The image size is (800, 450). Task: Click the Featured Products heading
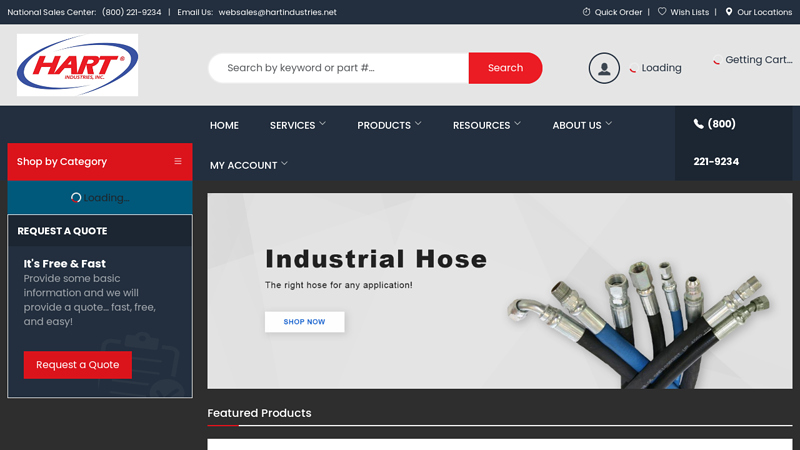pos(259,413)
